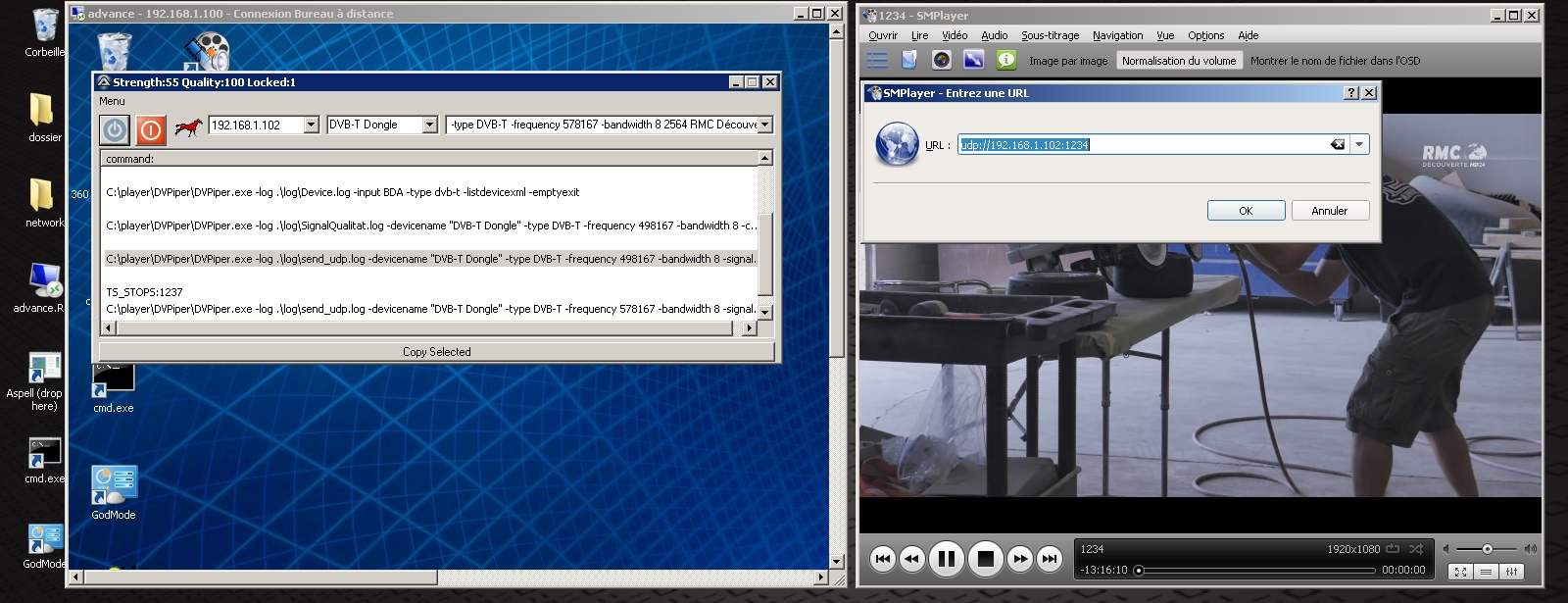
Task: Click the blue power start button
Action: pos(115,129)
